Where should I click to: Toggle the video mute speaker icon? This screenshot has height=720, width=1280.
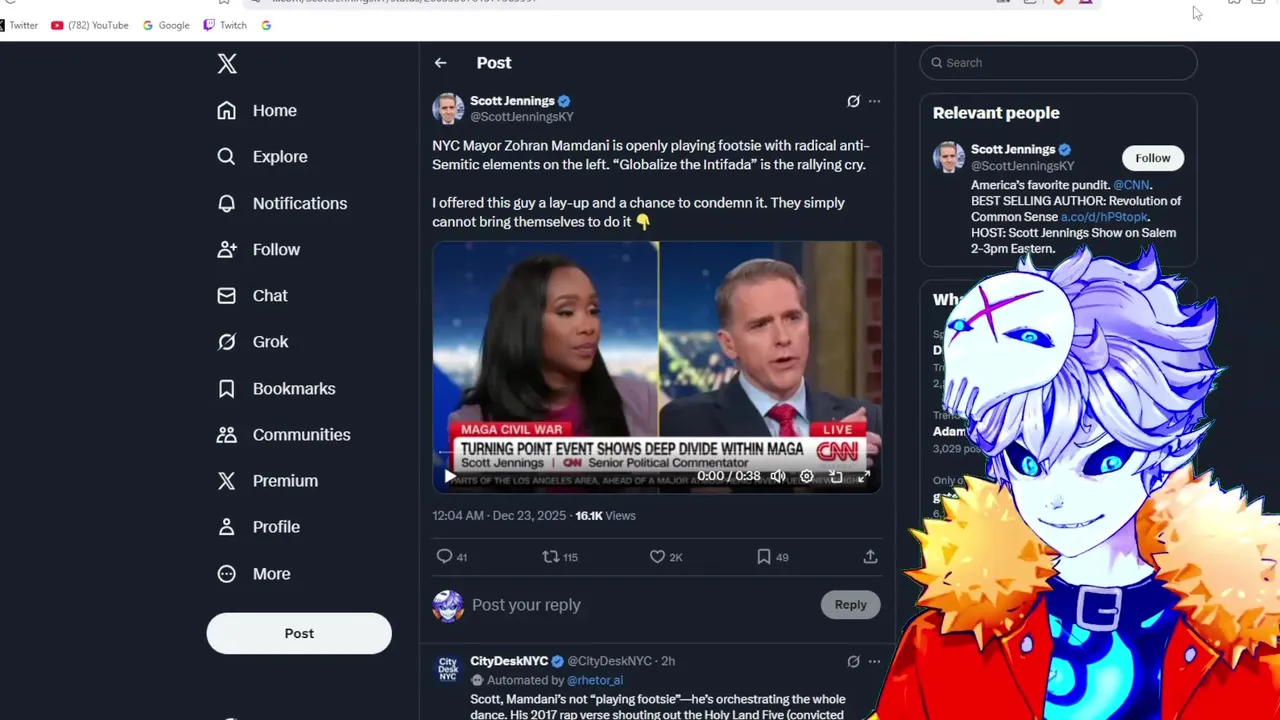[x=777, y=476]
